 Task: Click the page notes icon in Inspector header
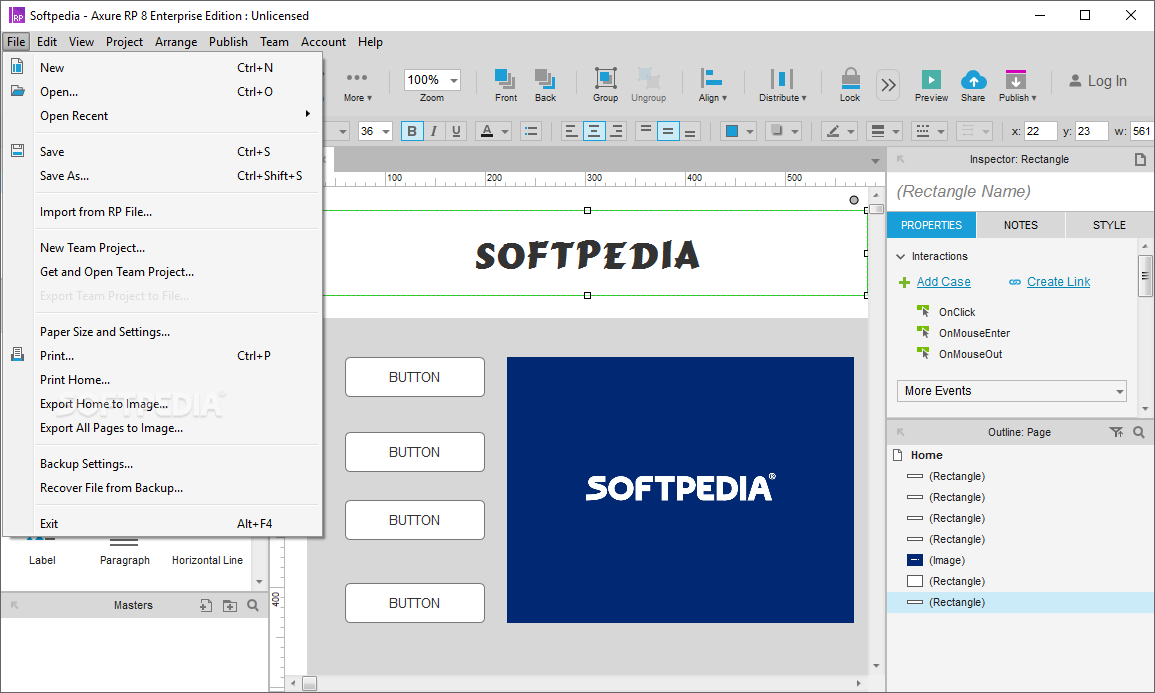point(1140,159)
